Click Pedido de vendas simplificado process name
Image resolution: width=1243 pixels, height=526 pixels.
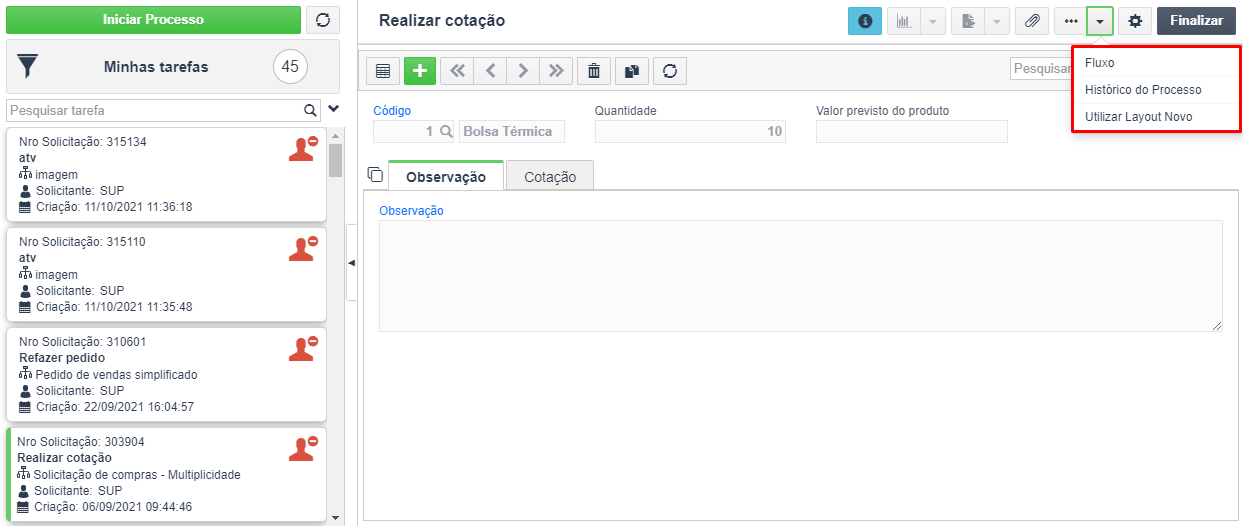(116, 375)
